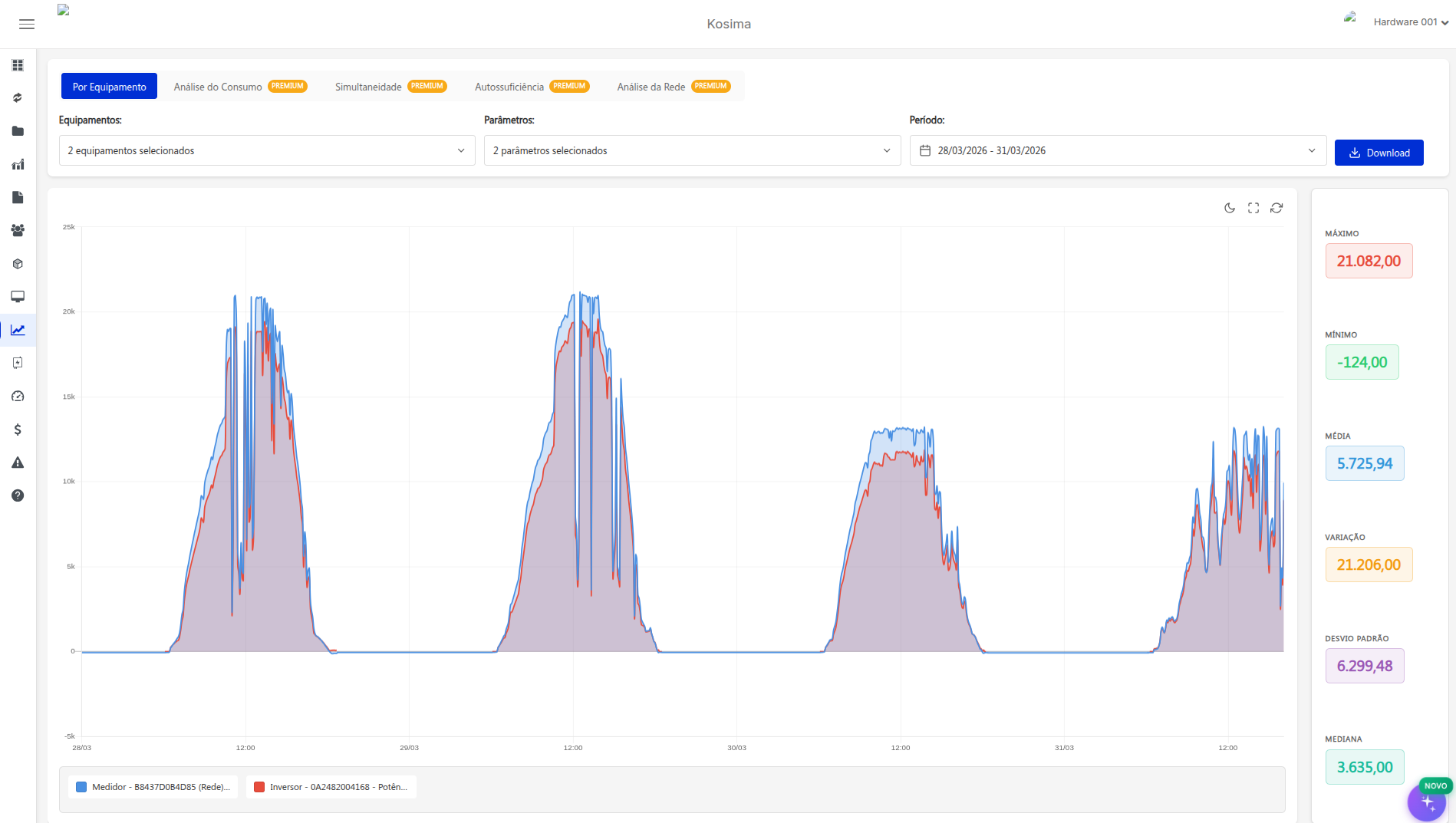Toggle fullscreen chart view
The image size is (1456, 823).
[1253, 208]
